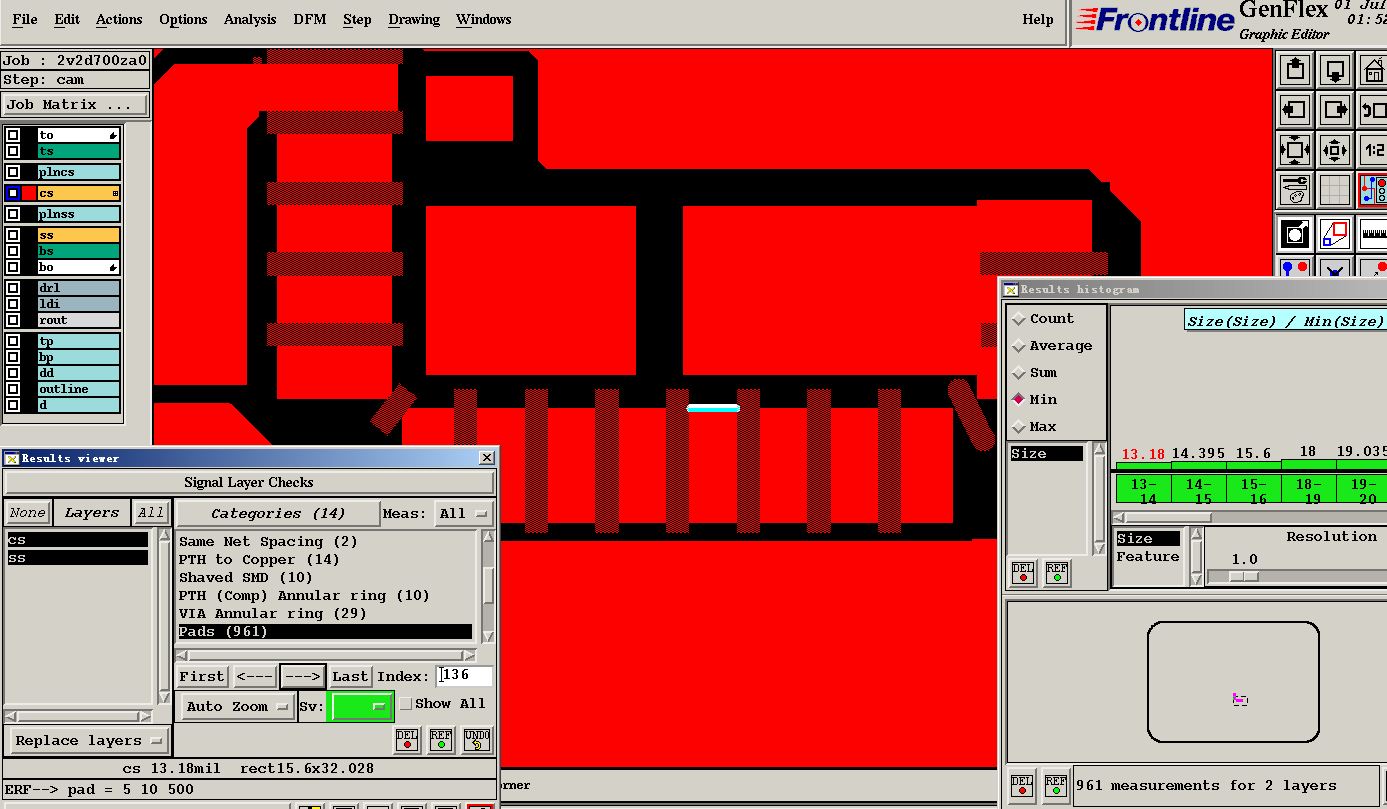Click the home view icon
The height and width of the screenshot is (809, 1387).
[x=1373, y=71]
